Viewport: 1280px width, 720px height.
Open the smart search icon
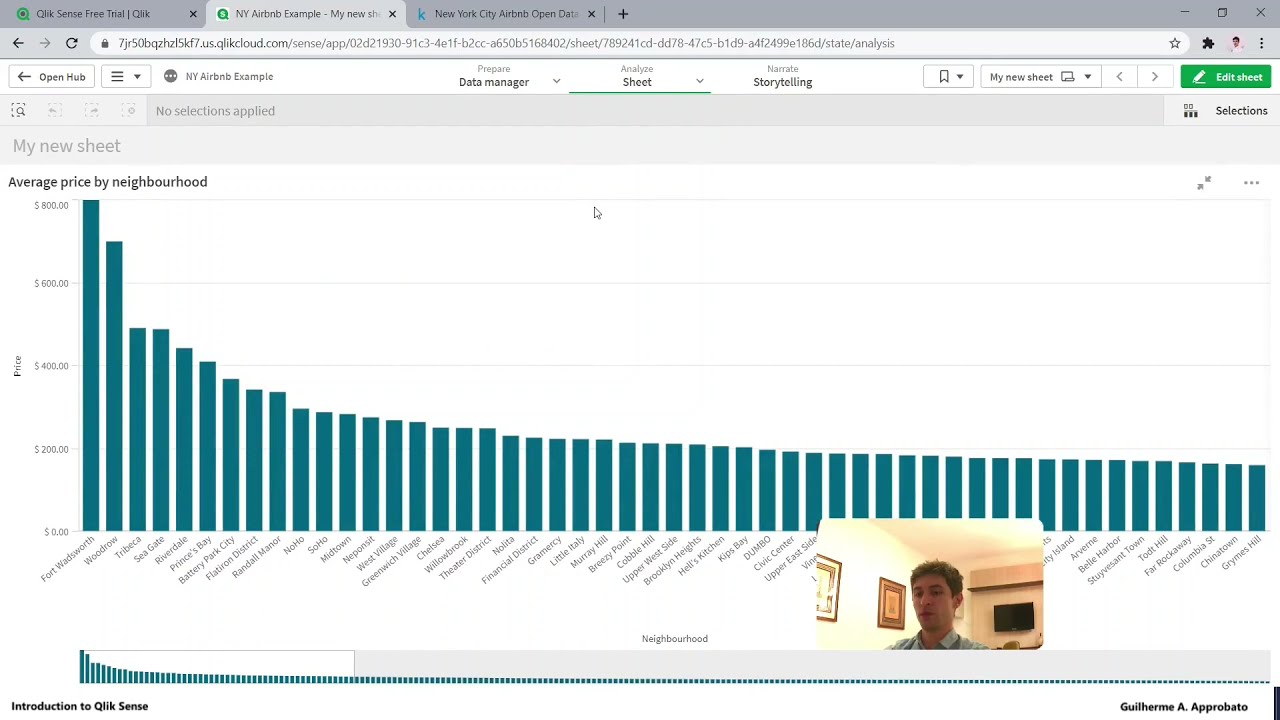pos(18,111)
